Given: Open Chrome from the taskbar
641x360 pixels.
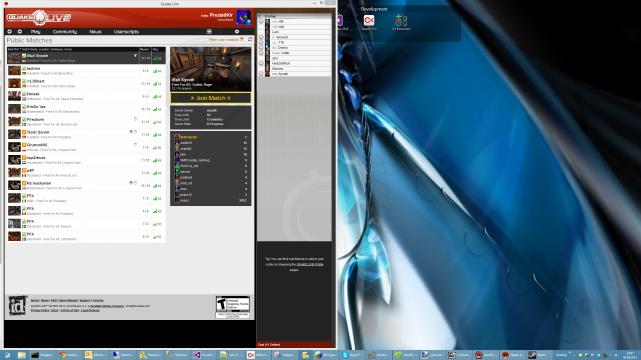Looking at the screenshot, I should (68, 355).
